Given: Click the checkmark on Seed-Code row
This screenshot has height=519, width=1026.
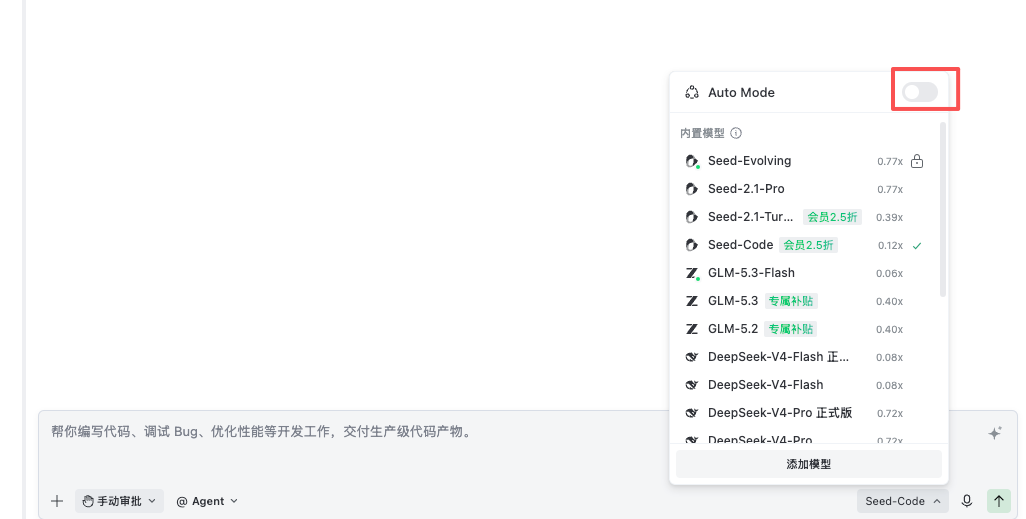Looking at the screenshot, I should [917, 246].
